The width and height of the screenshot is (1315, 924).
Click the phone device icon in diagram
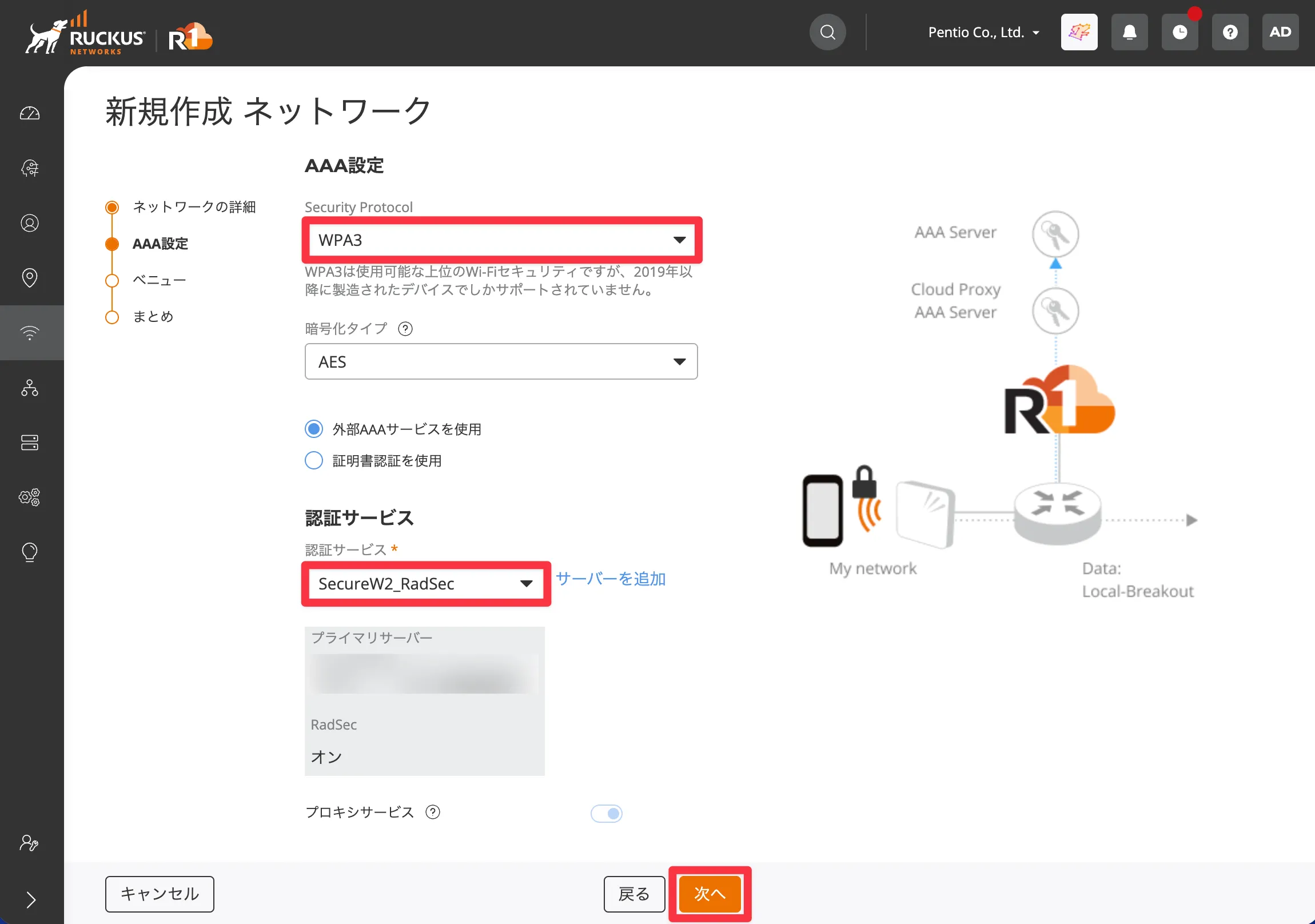pos(823,511)
